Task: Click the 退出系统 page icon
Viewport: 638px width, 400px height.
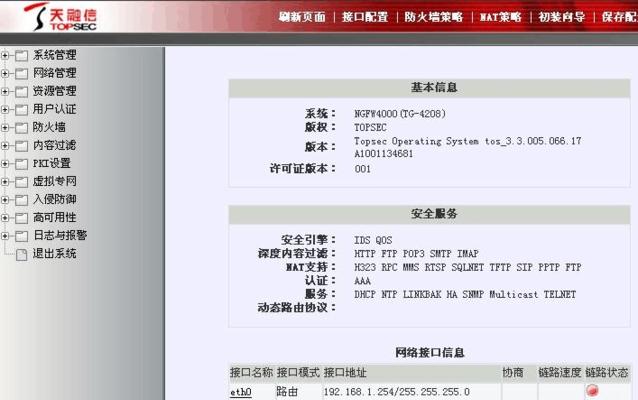Action: [22, 254]
